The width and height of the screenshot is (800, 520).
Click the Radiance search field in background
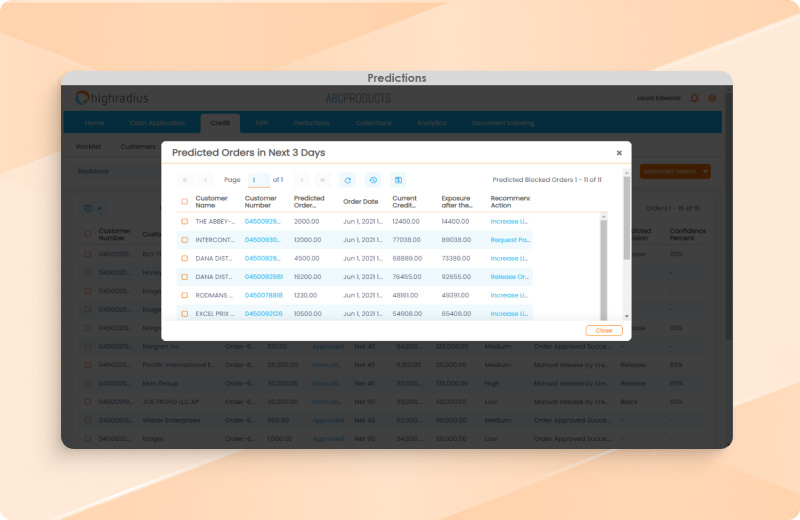pyautogui.click(x=118, y=171)
